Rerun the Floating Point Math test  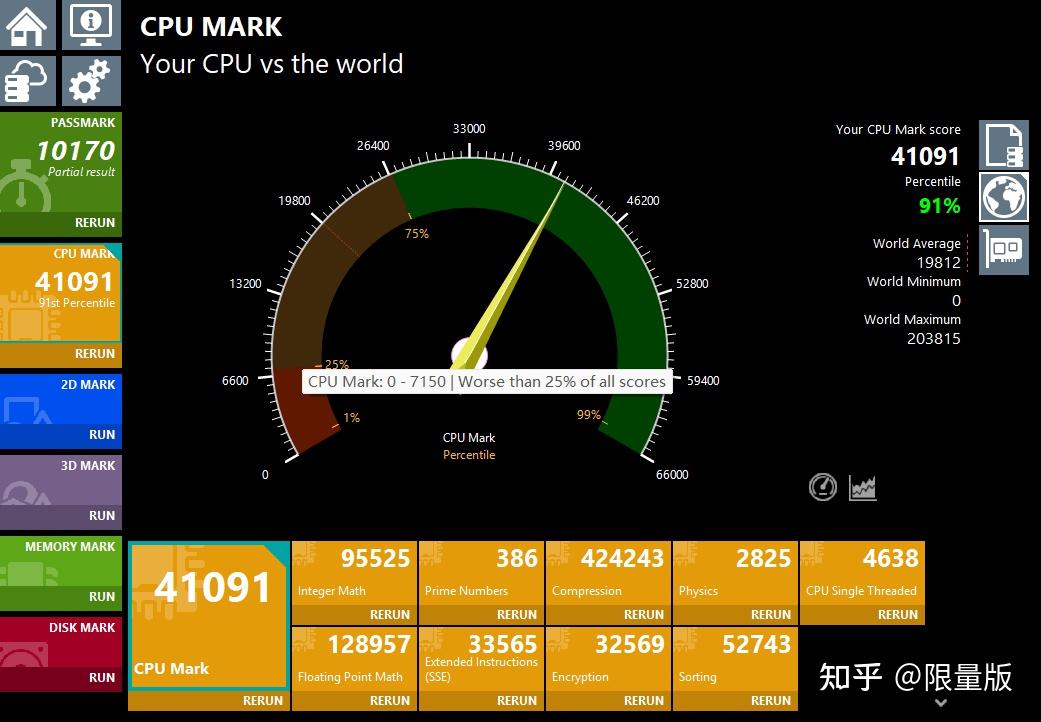tap(390, 701)
